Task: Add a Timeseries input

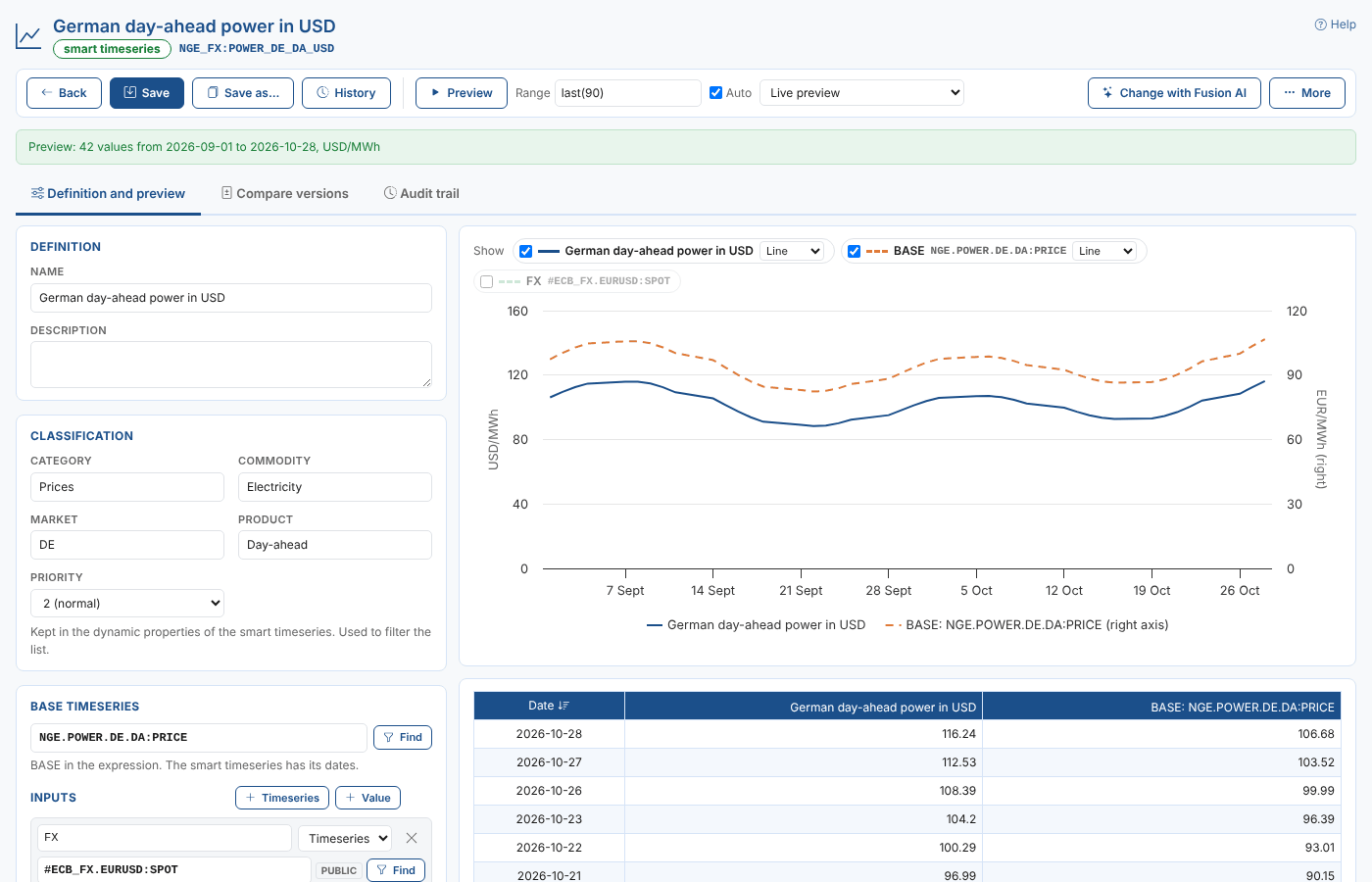Action: click(282, 798)
